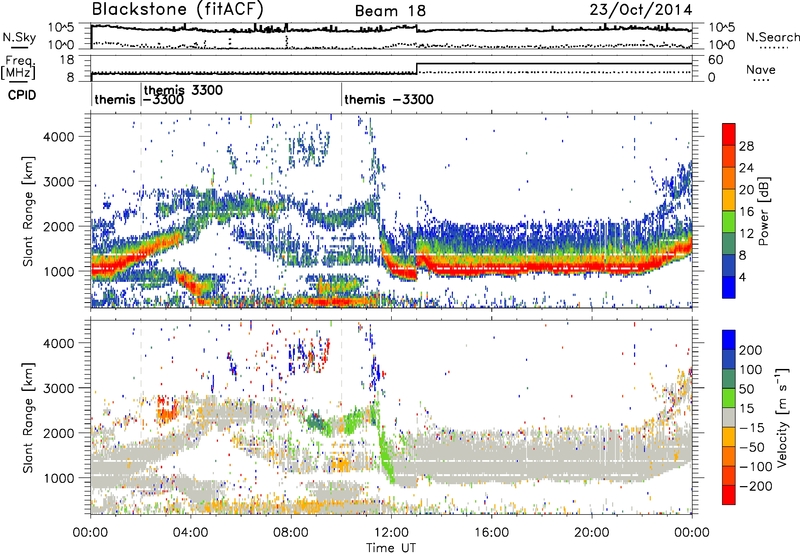Click the red bottom of the velocity colorbar
Image resolution: width=800 pixels, height=554 pixels.
pyautogui.click(x=729, y=495)
